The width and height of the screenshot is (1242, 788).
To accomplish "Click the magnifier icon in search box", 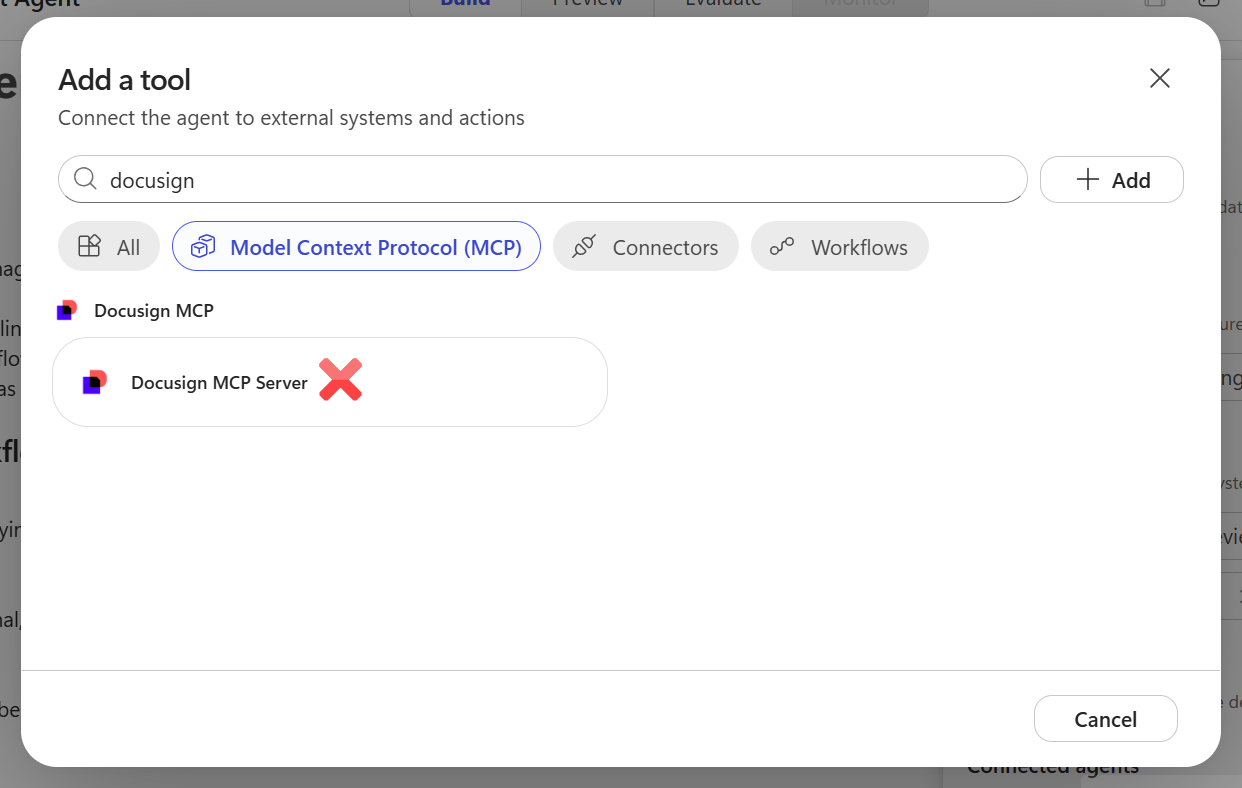I will pyautogui.click(x=86, y=179).
